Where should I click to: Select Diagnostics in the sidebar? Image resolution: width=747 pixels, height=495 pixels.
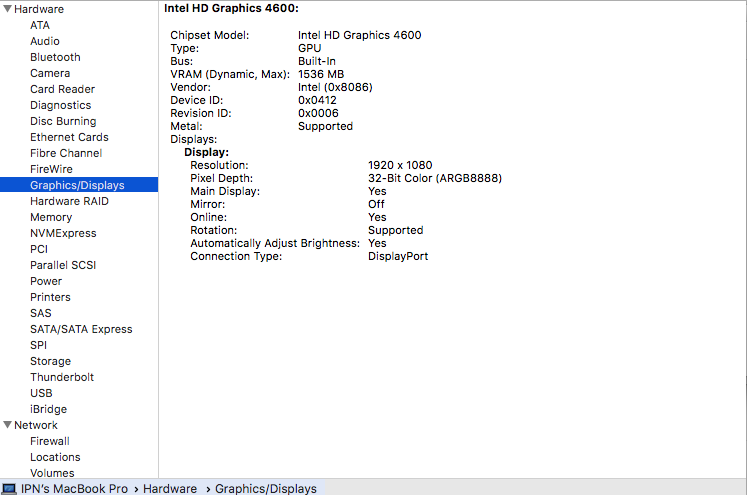[x=61, y=105]
